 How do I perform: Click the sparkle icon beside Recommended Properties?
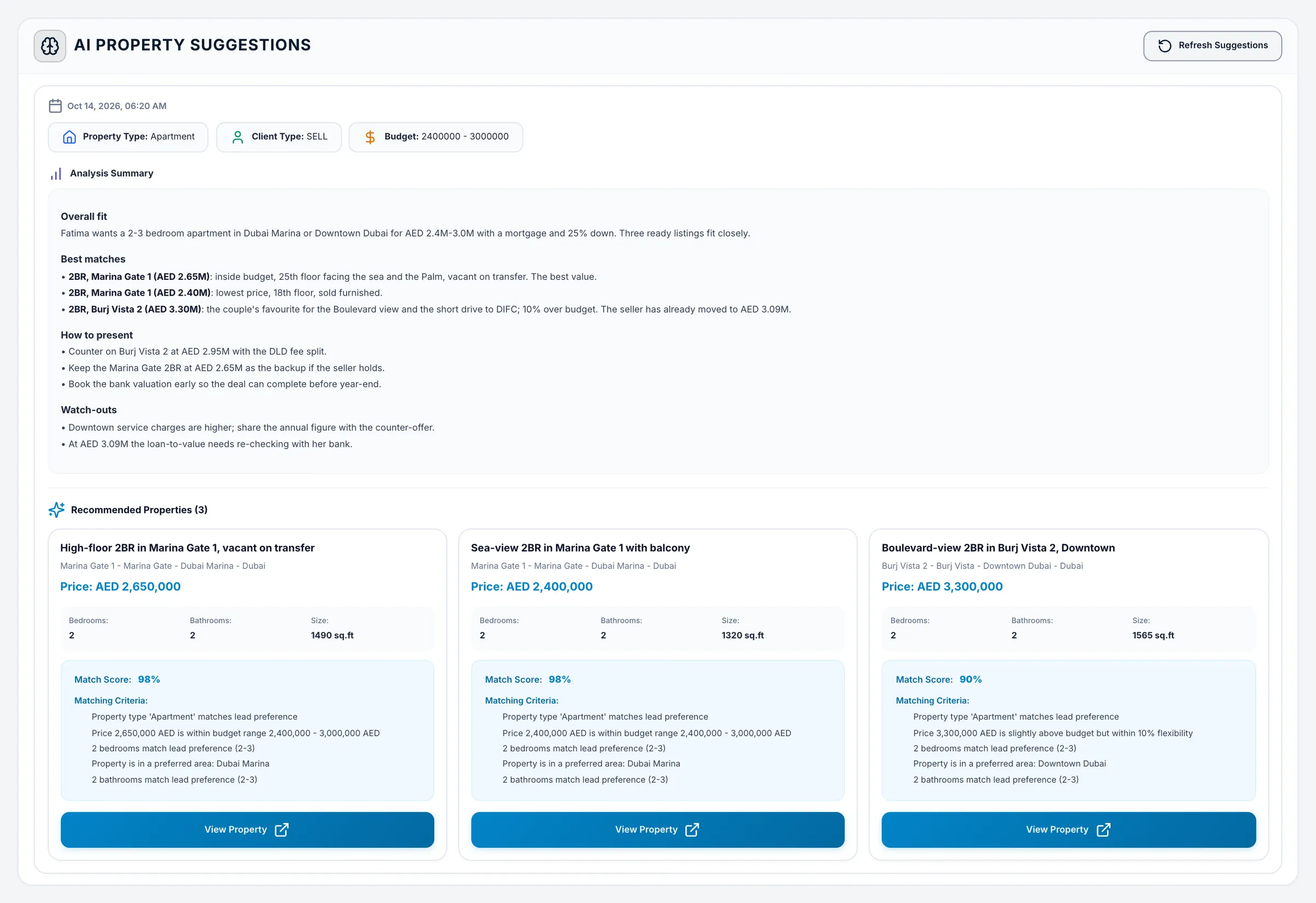[56, 510]
